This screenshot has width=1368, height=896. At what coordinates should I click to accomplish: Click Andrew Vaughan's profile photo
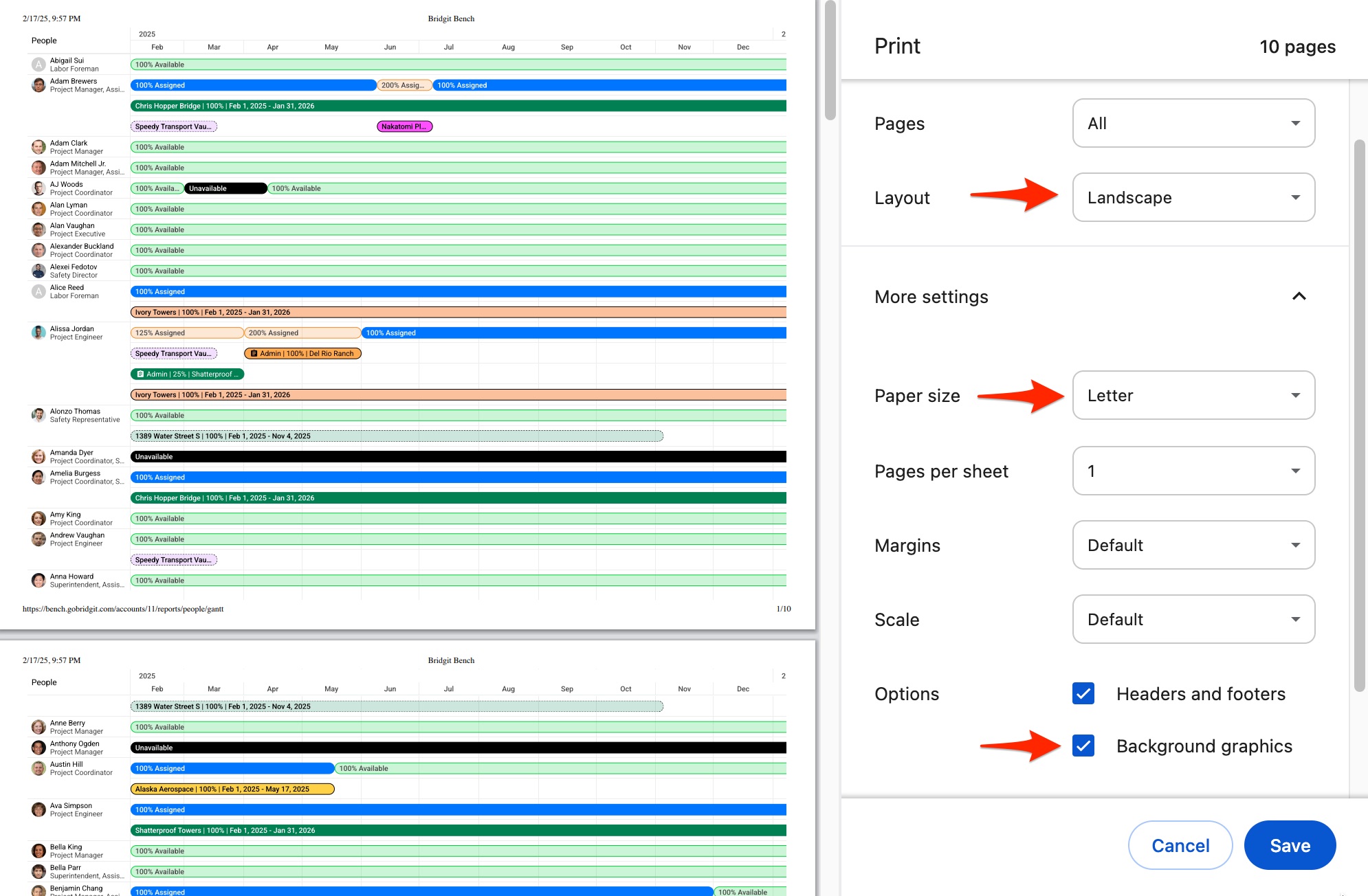click(x=39, y=539)
